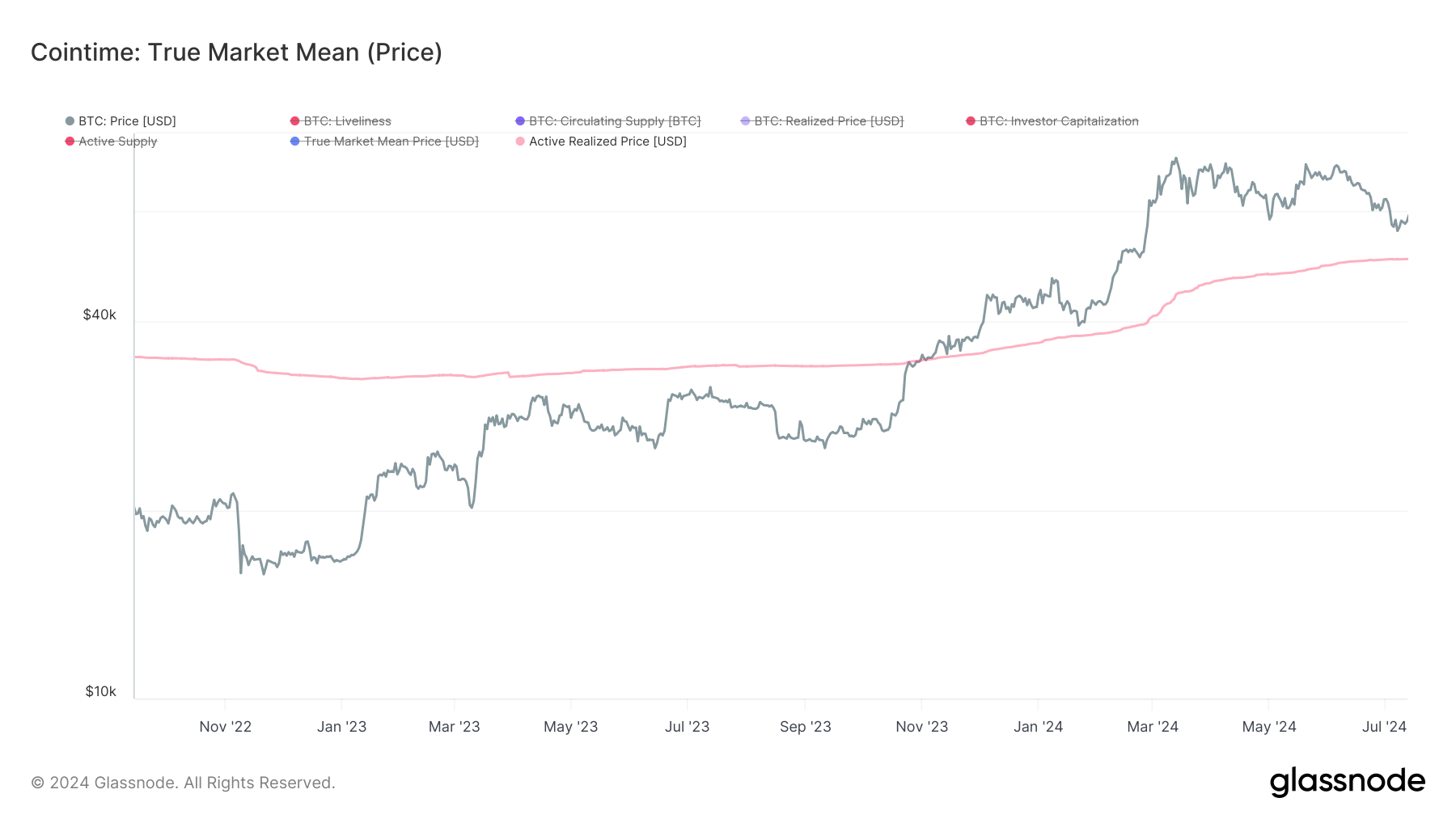1456x819 pixels.
Task: Click the May '23 x-axis label
Action: tap(571, 727)
